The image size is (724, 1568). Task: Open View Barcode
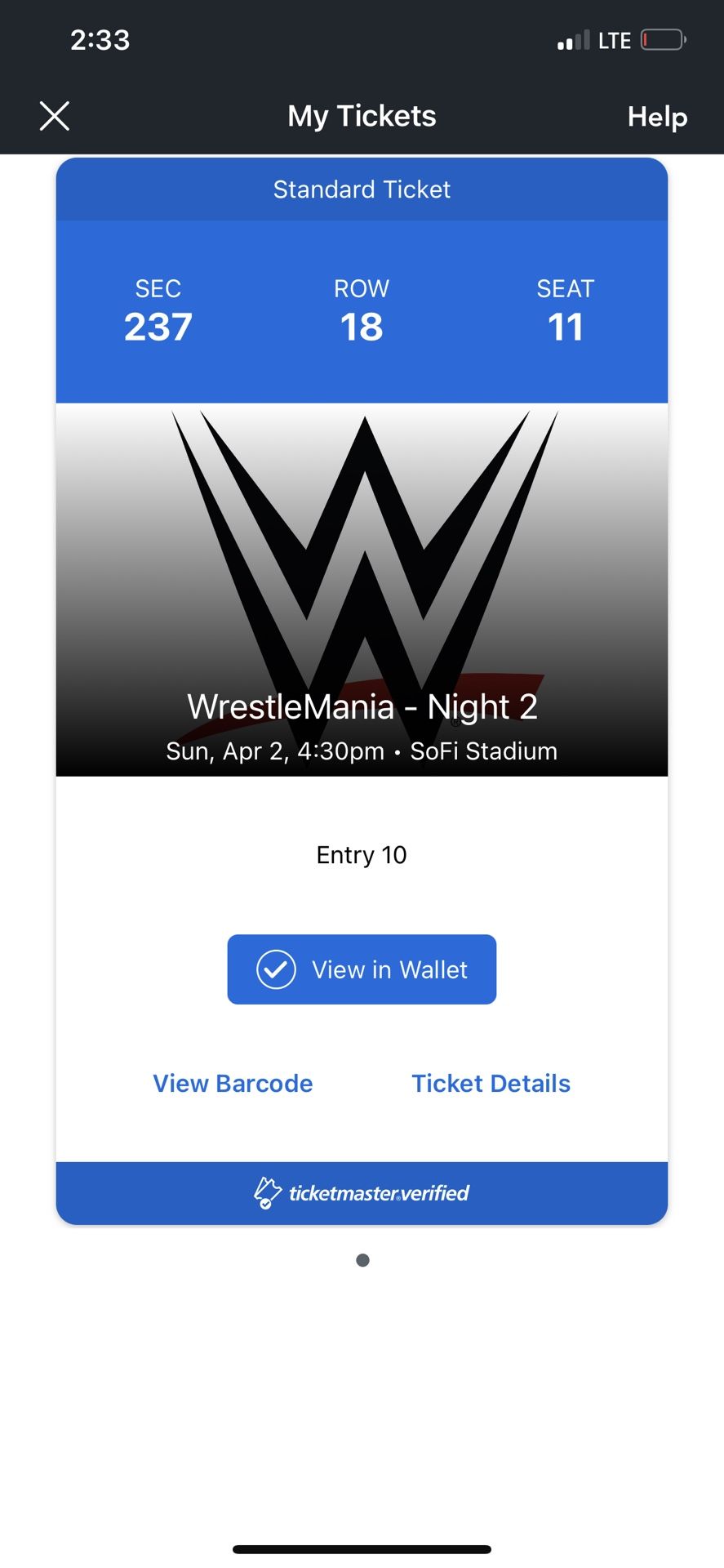click(233, 1083)
